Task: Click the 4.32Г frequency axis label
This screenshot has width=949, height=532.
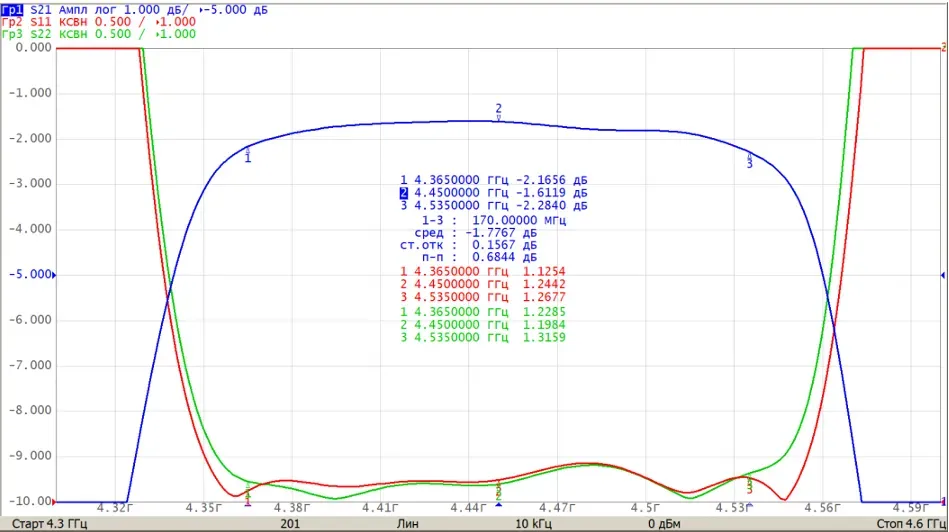Action: pyautogui.click(x=114, y=508)
